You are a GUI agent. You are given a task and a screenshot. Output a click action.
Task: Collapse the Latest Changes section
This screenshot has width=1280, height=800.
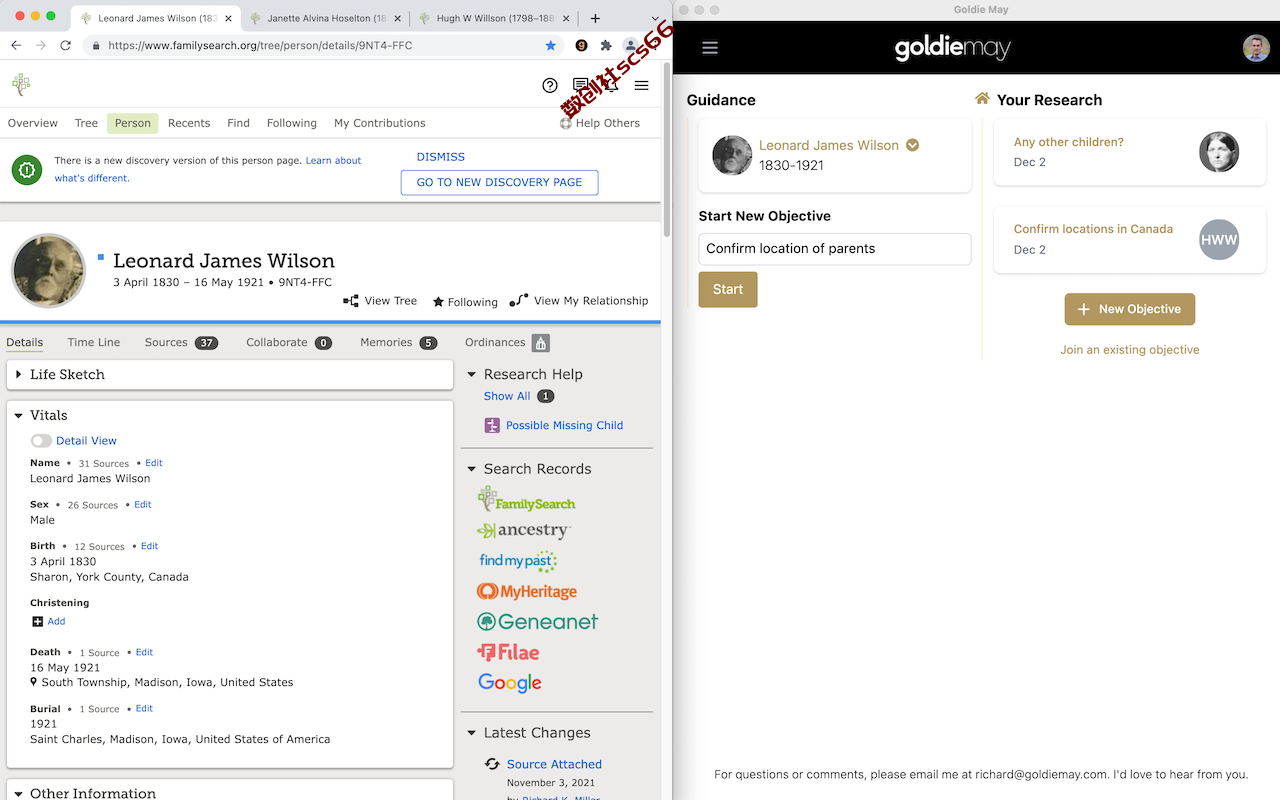pos(472,733)
